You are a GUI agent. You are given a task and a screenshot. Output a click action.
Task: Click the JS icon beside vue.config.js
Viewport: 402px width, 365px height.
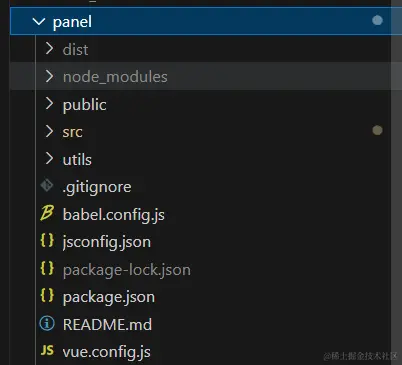47,350
